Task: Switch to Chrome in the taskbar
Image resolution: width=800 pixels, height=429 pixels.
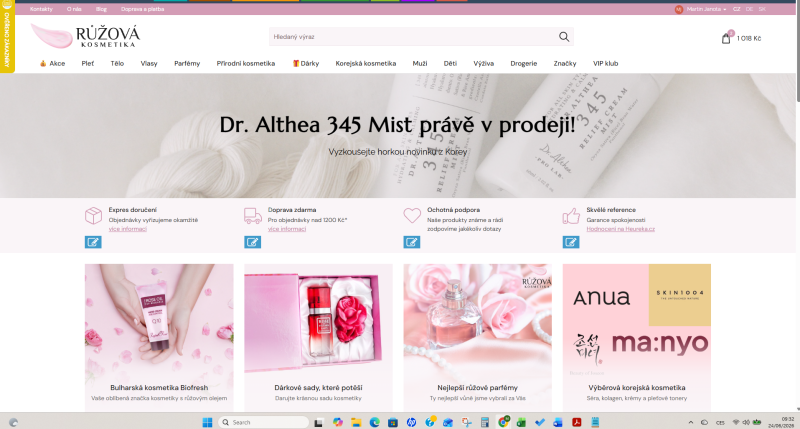Action: point(504,422)
